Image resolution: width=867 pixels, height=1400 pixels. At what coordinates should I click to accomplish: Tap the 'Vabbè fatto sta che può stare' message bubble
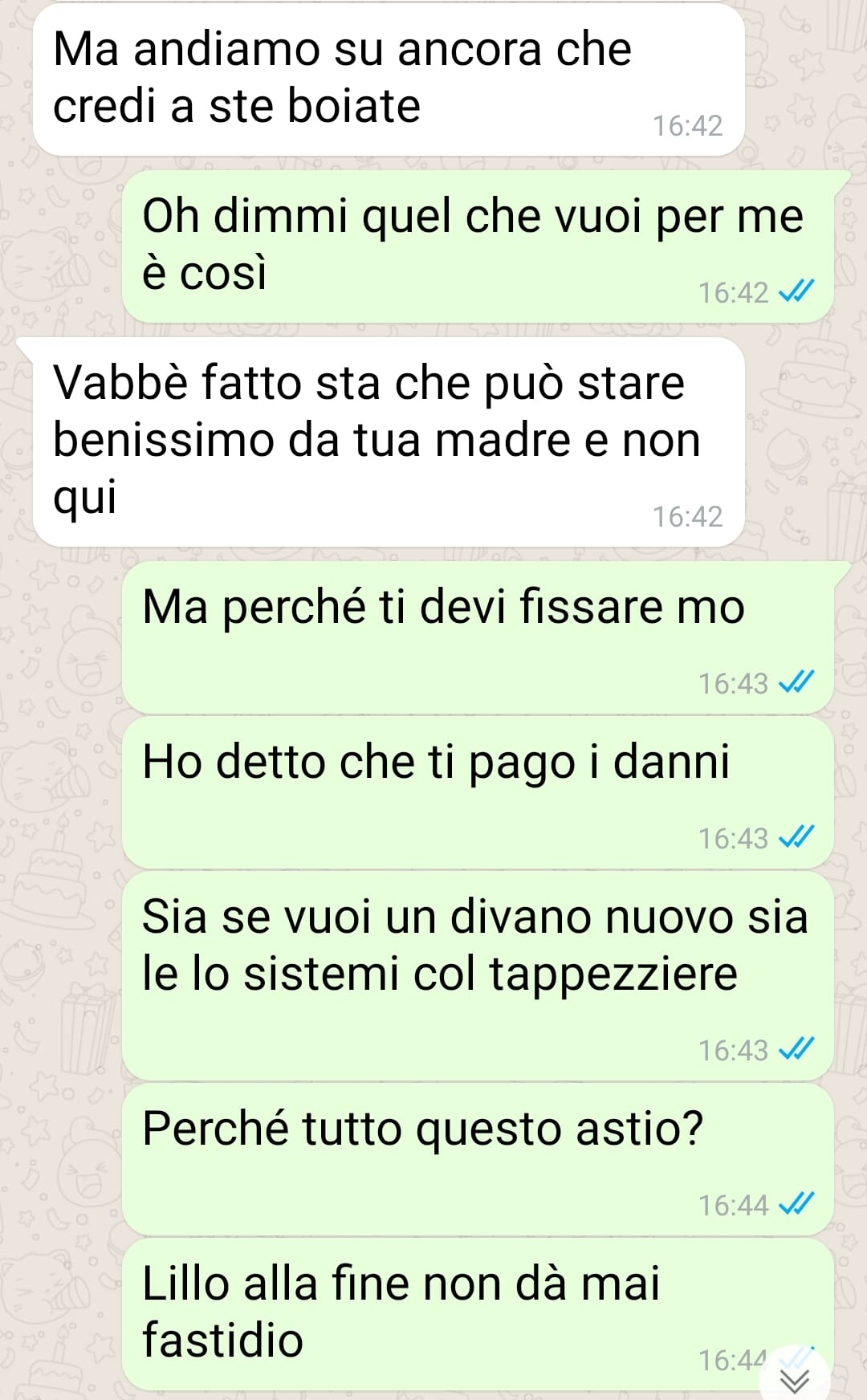coord(389,442)
